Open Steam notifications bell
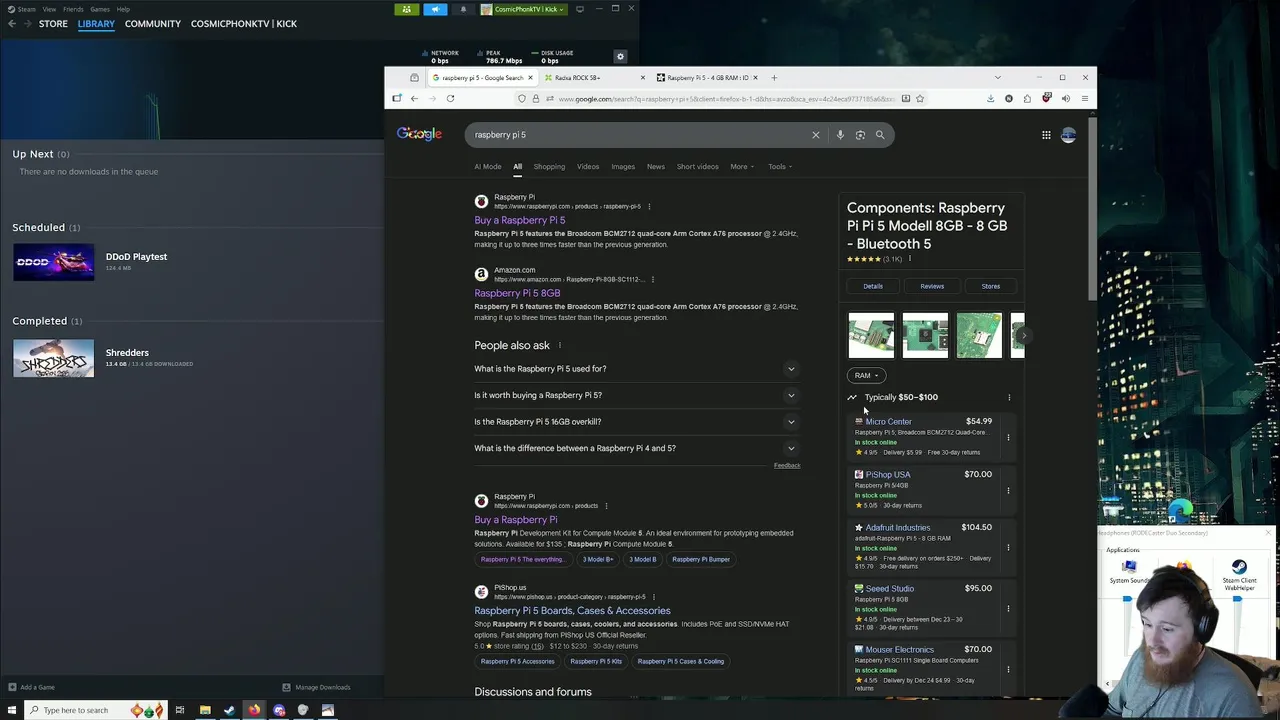This screenshot has width=1280, height=720. click(463, 9)
